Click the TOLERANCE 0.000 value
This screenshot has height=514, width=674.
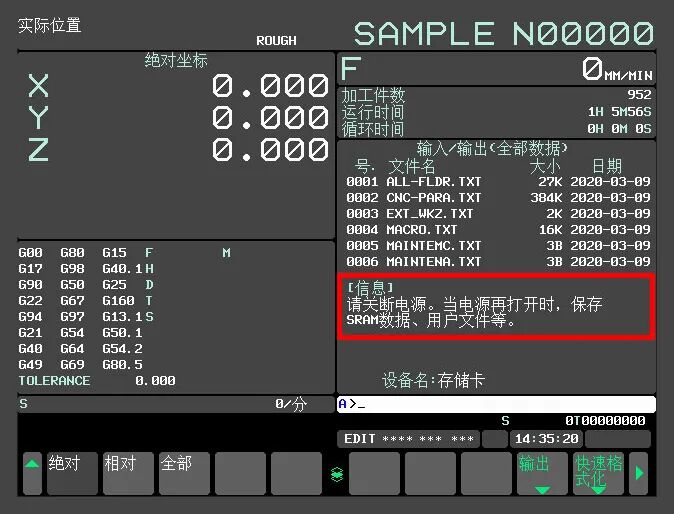coord(155,381)
